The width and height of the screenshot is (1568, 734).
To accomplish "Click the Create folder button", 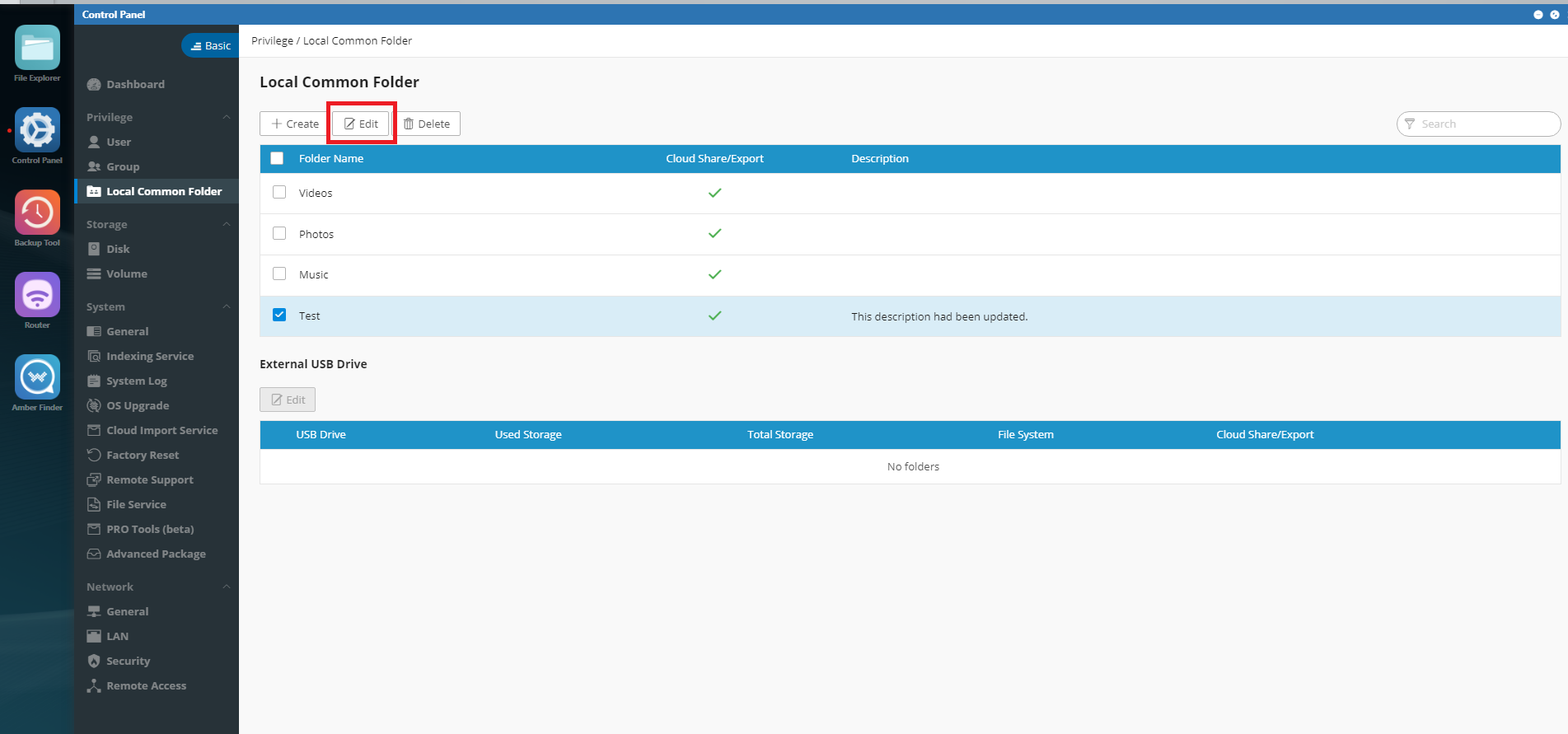I will pyautogui.click(x=295, y=124).
